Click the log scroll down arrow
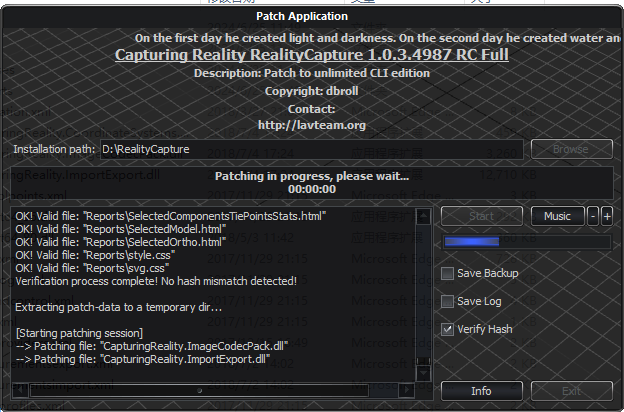 point(423,373)
